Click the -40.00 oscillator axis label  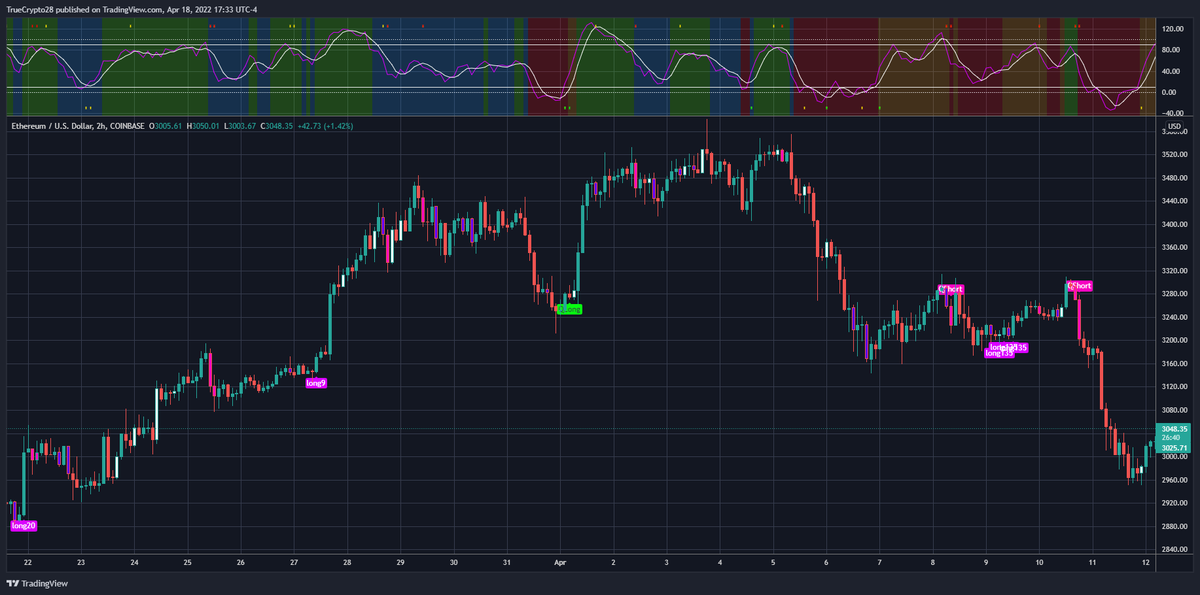[1172, 113]
